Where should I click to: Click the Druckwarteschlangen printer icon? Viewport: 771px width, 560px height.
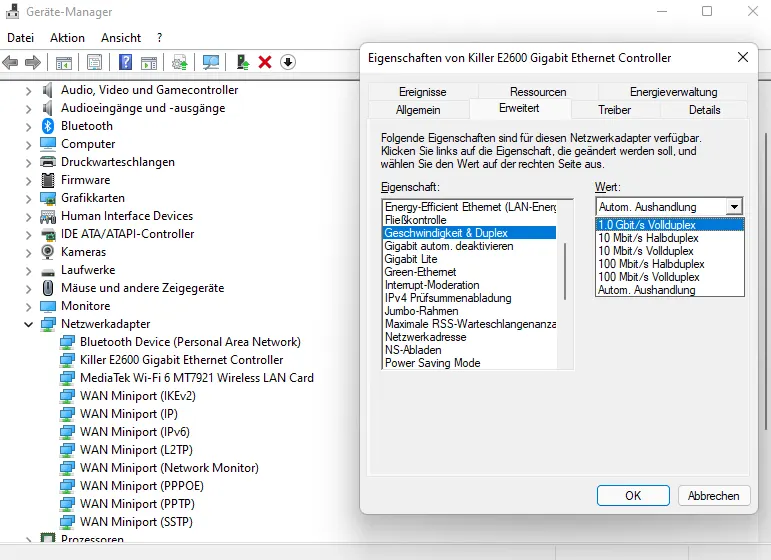pyautogui.click(x=48, y=162)
